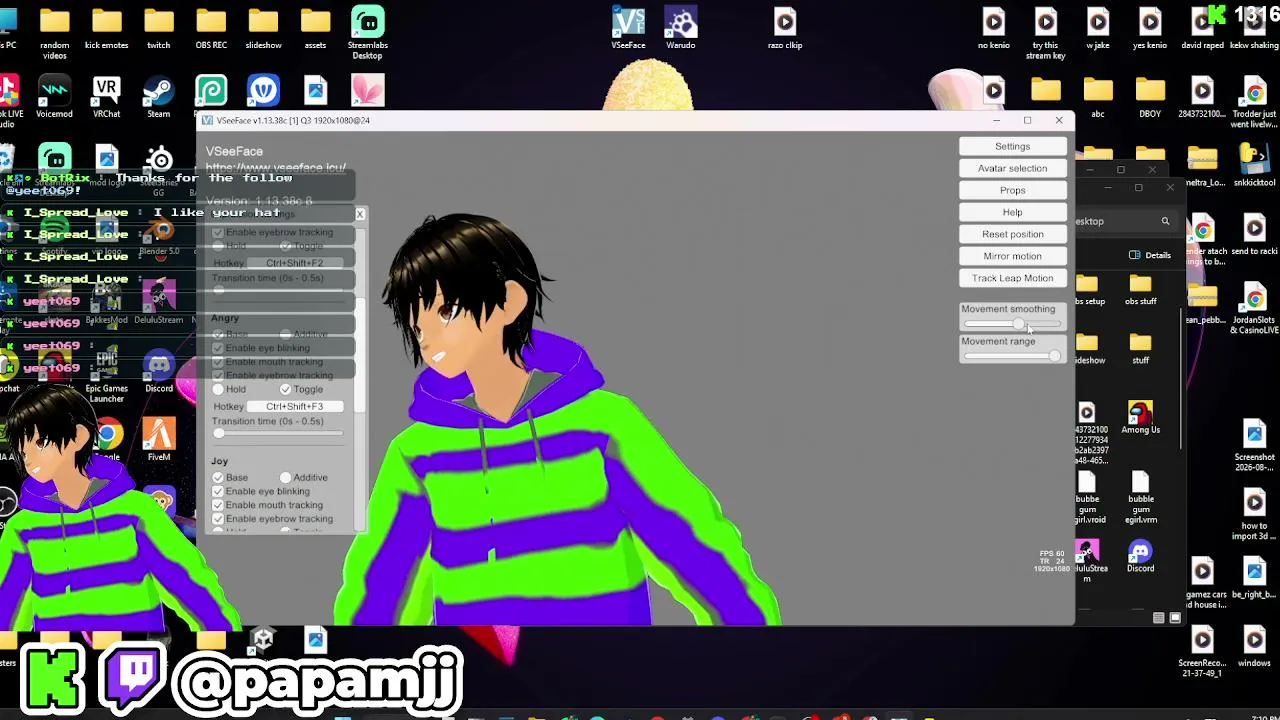
Task: Open the twitch folder on the desktop
Action: coord(158,29)
